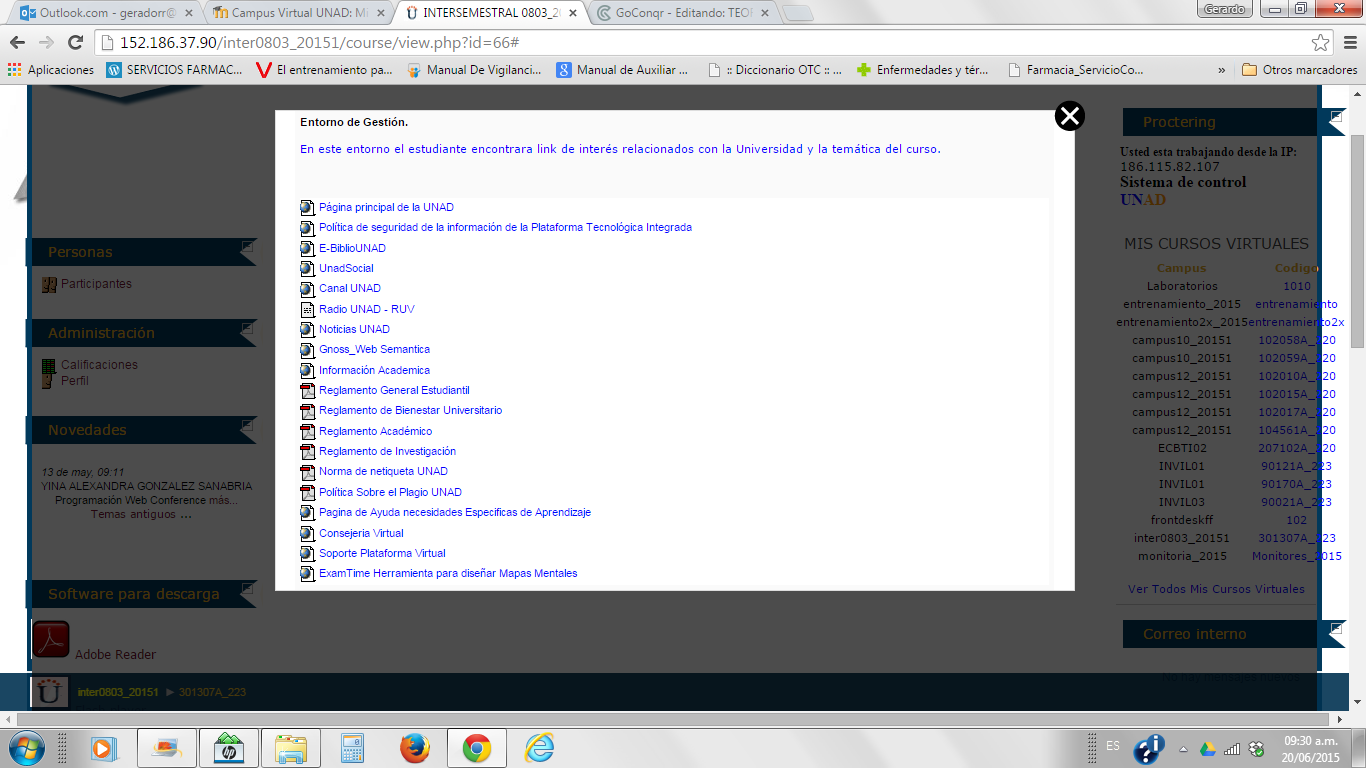Click the globe icon beside Página principal de la UNAD

coord(308,208)
